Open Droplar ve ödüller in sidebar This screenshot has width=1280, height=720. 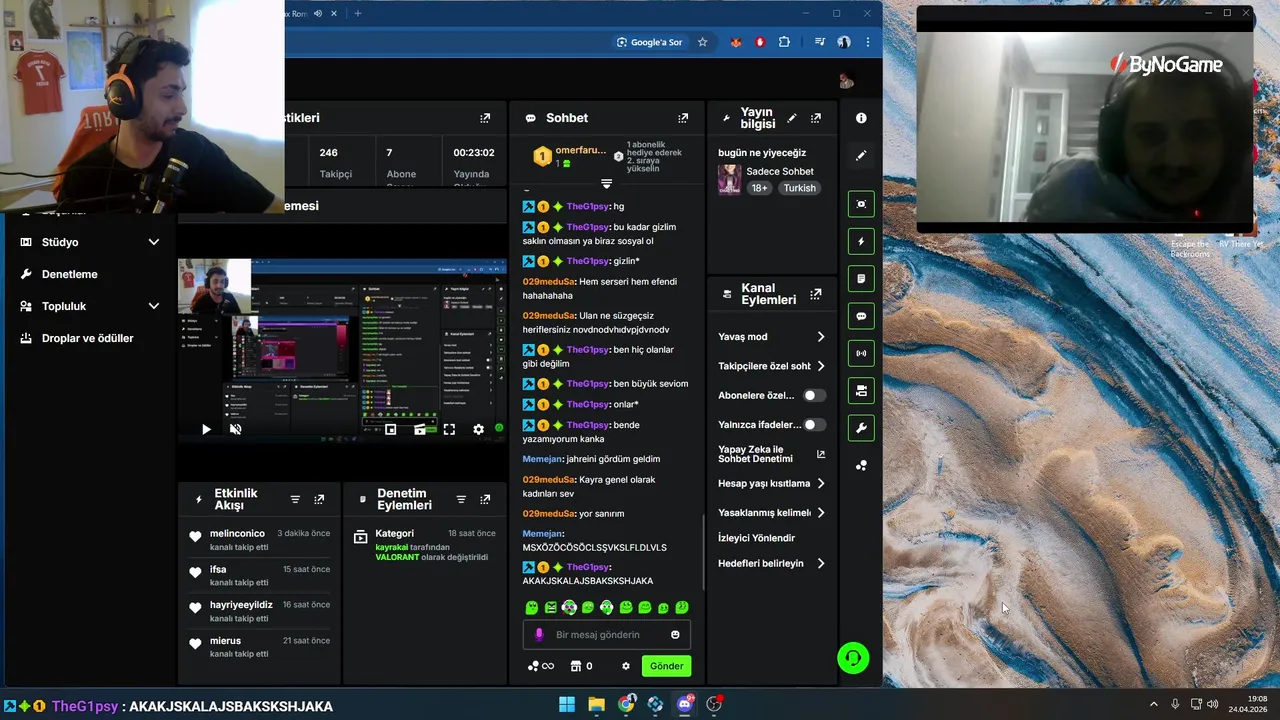tap(89, 338)
